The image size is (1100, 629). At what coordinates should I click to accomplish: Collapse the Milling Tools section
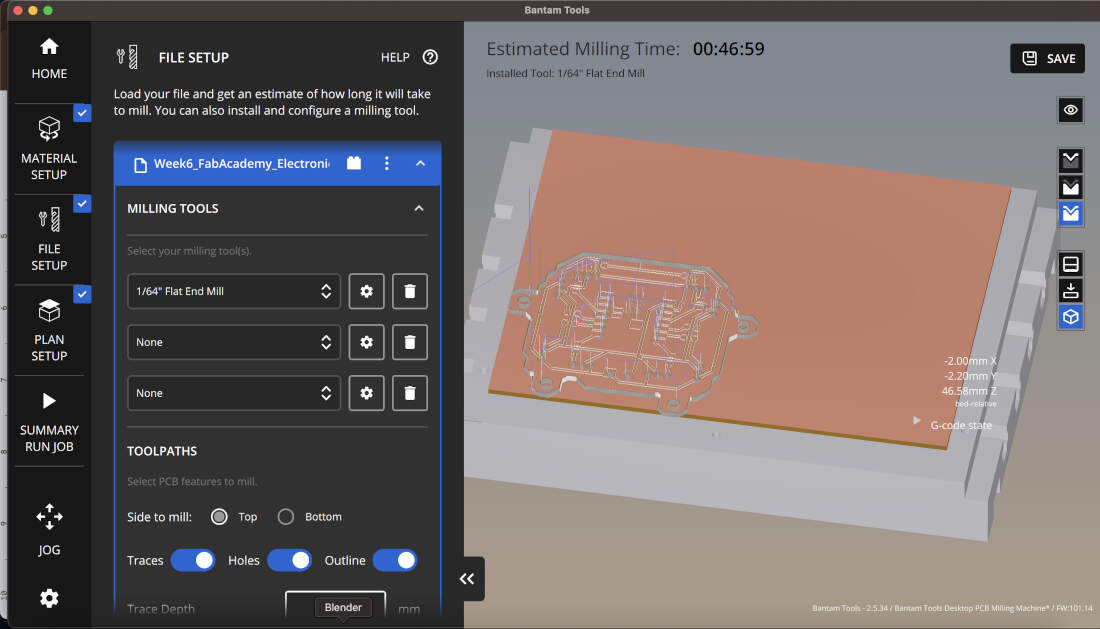tap(419, 208)
